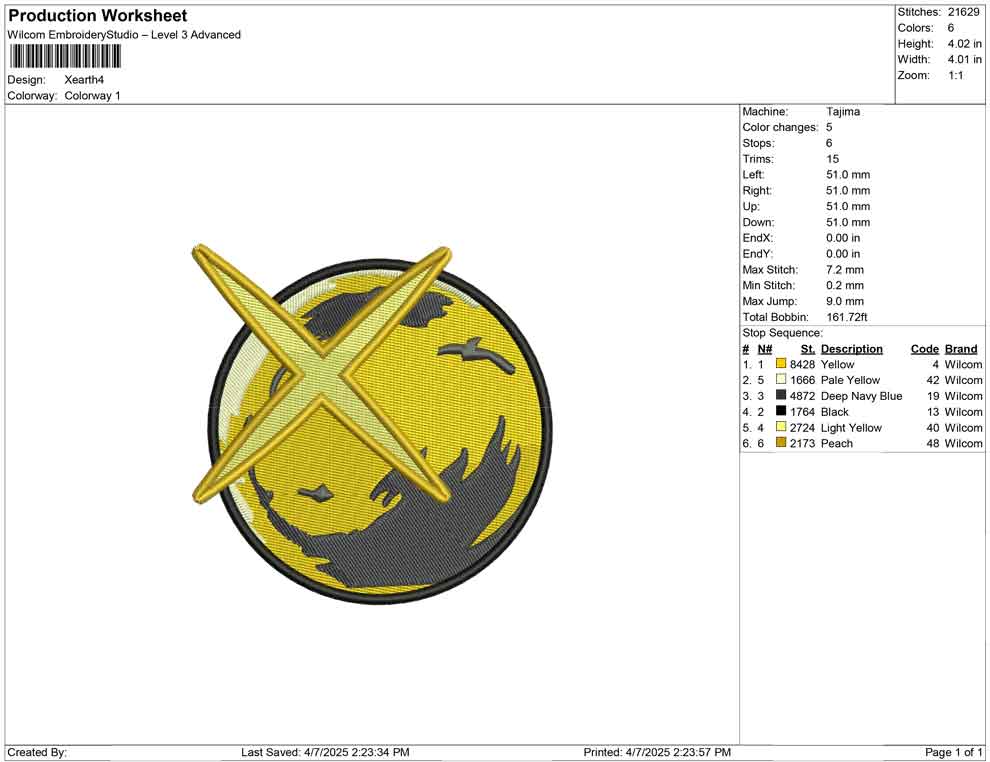Image resolution: width=990 pixels, height=762 pixels.
Task: Click the Max Stitch value '7.2 mm'
Action: click(x=845, y=270)
